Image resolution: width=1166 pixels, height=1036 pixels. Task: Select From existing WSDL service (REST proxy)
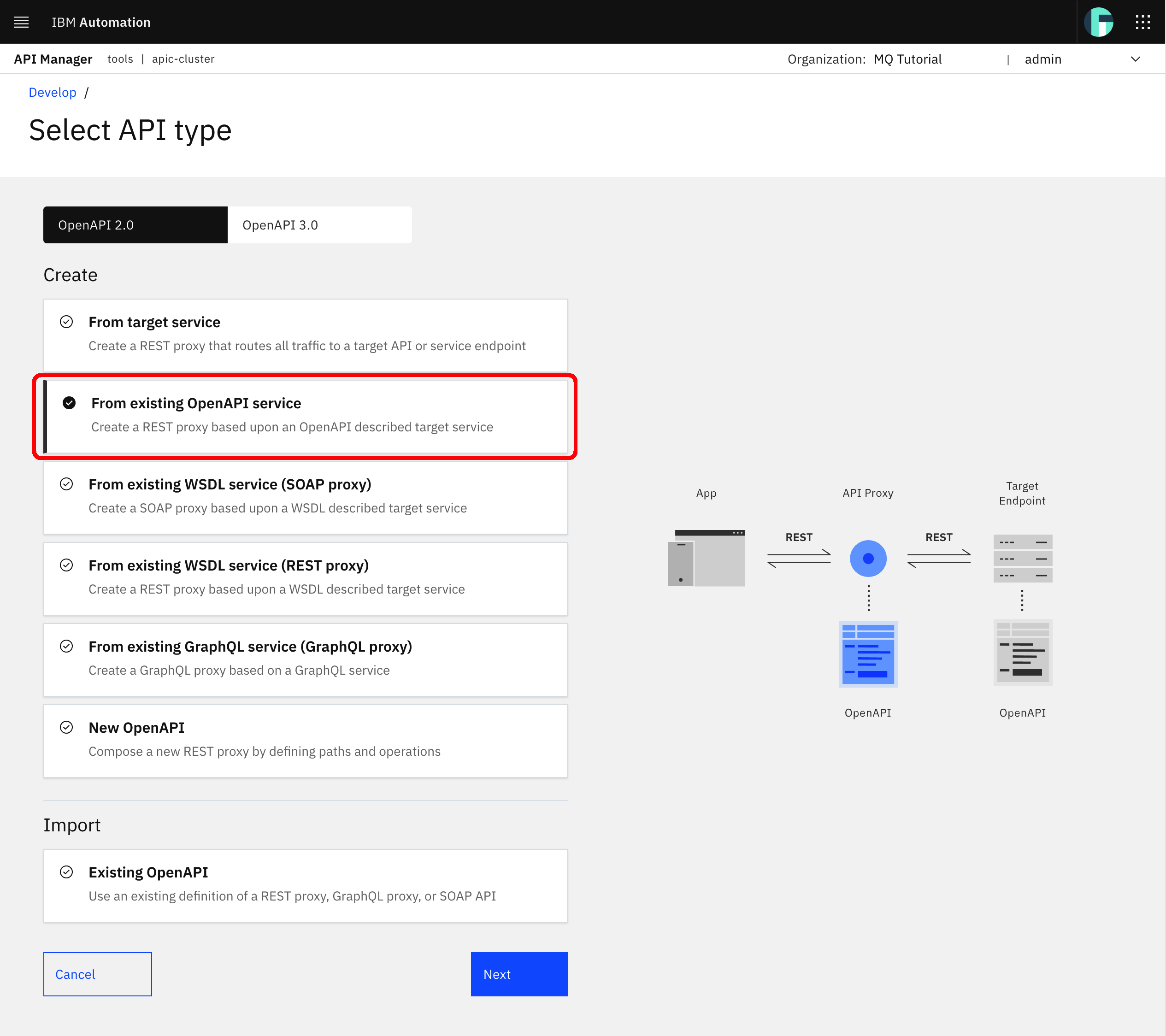click(x=306, y=577)
